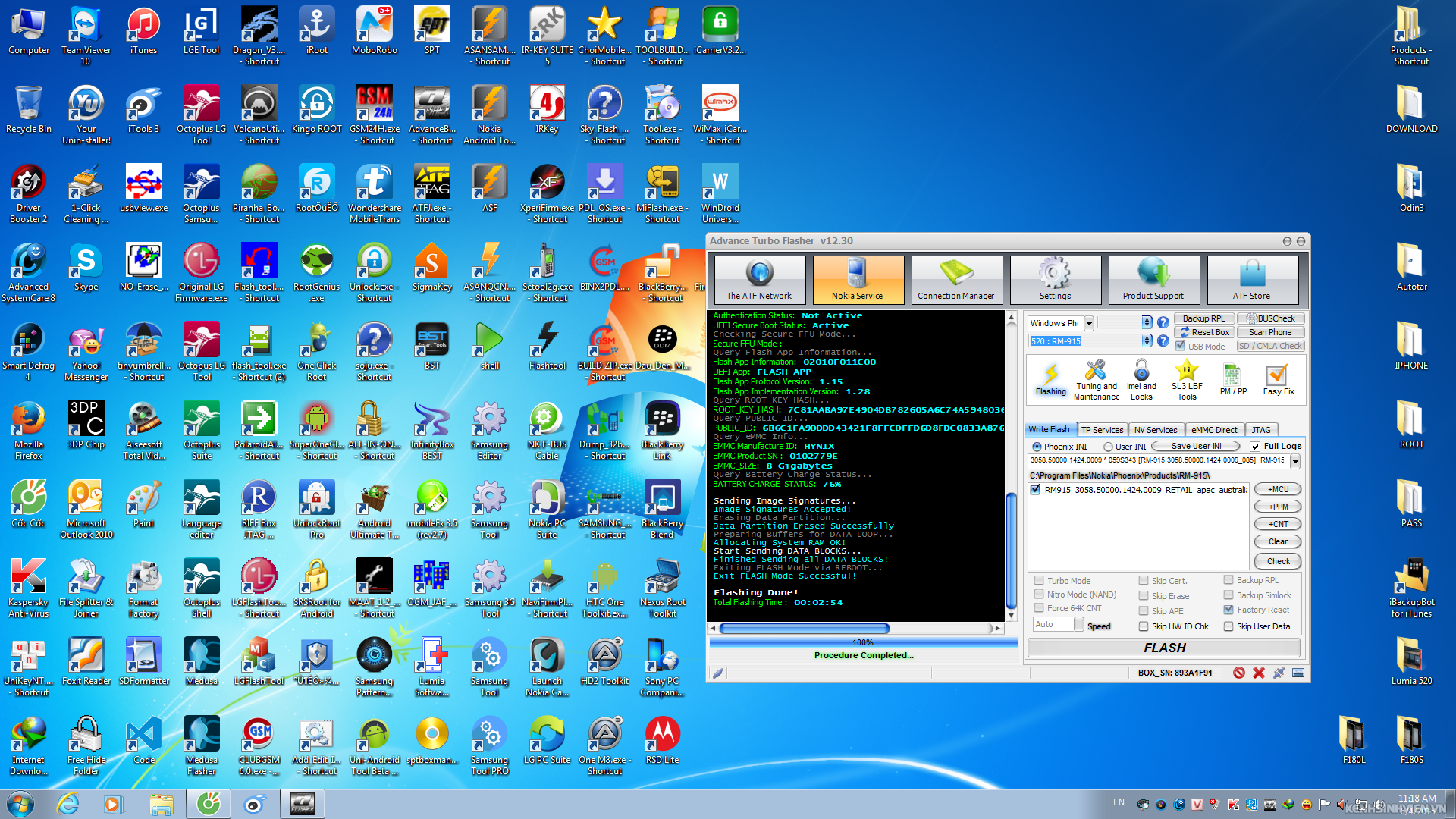Select Phoenix INI radio button
Image resolution: width=1456 pixels, height=819 pixels.
click(x=1037, y=447)
